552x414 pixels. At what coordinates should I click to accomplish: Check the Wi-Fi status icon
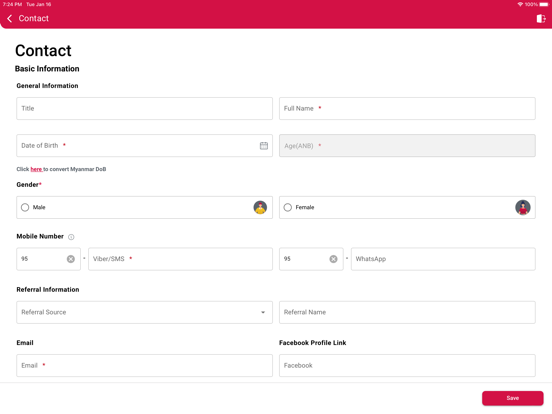pos(520,4)
